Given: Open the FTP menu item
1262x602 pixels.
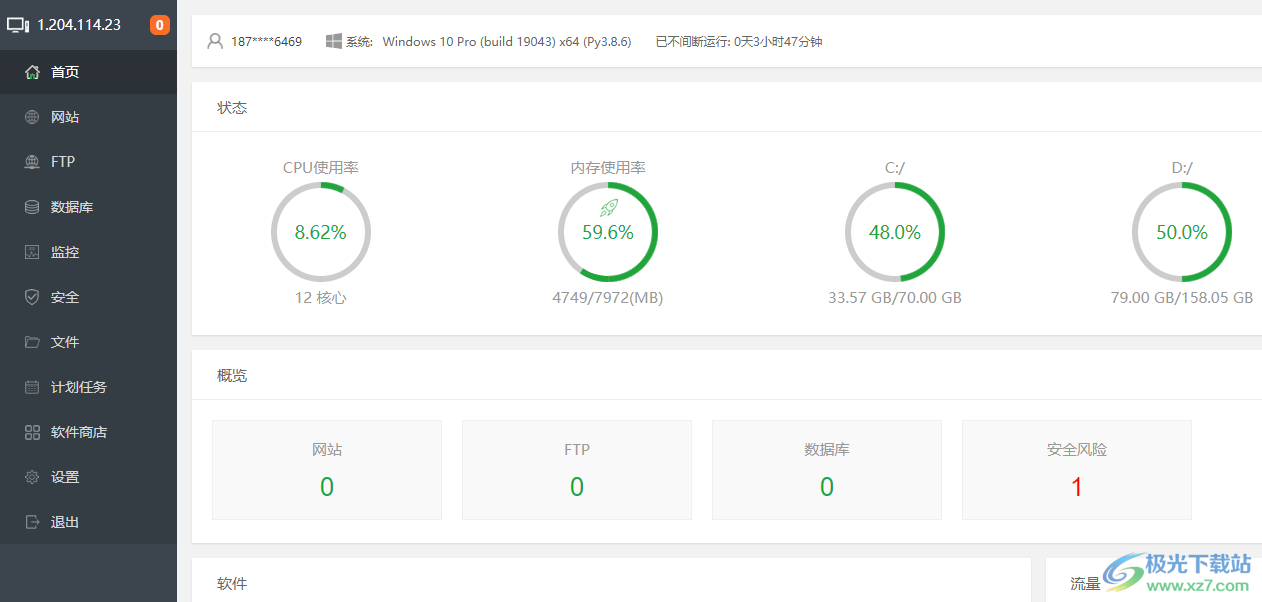Looking at the screenshot, I should point(88,162).
